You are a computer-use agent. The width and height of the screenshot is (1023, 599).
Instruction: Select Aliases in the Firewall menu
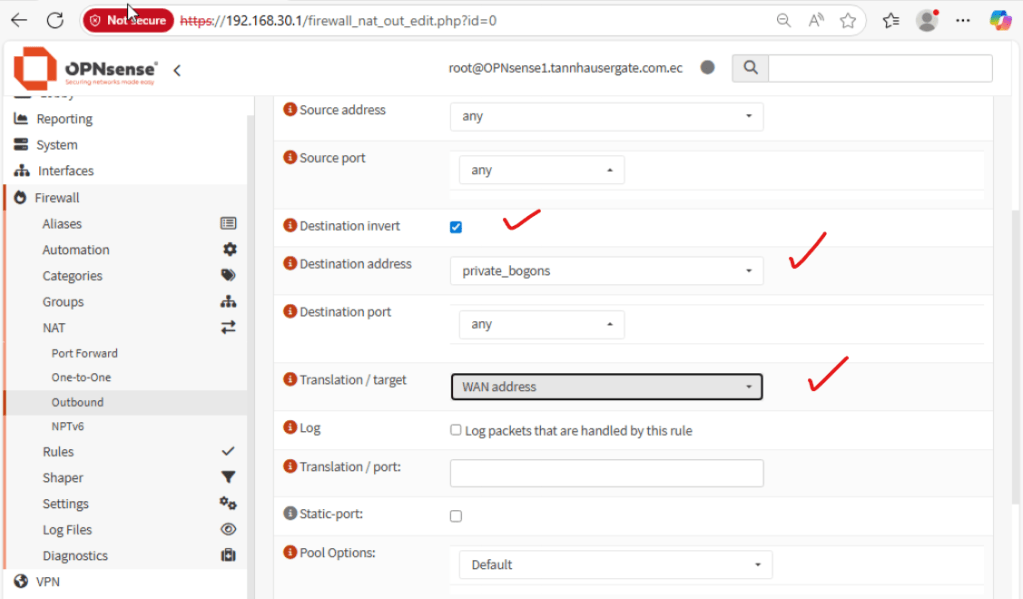point(62,224)
